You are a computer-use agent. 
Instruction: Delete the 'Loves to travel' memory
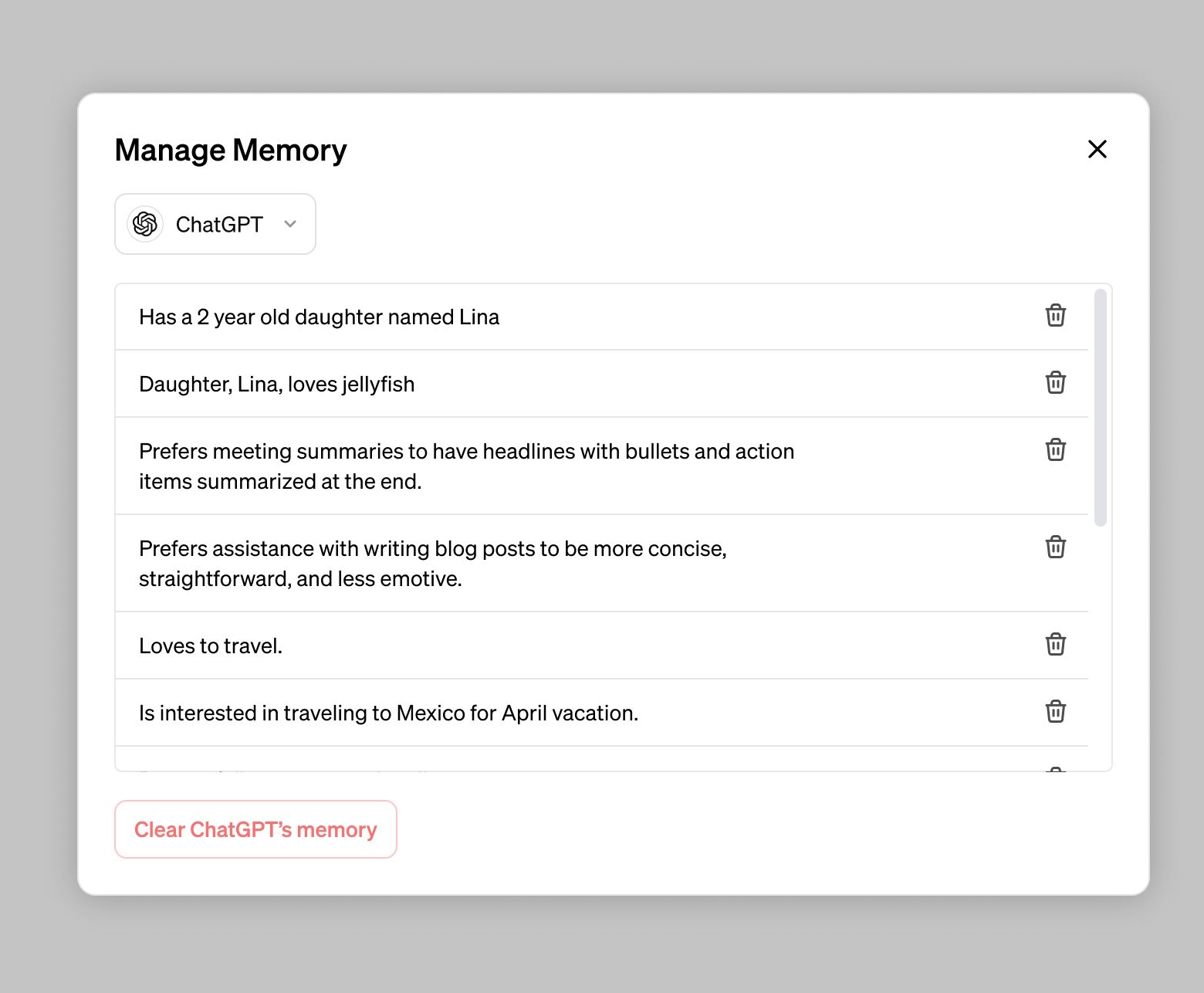click(1055, 645)
